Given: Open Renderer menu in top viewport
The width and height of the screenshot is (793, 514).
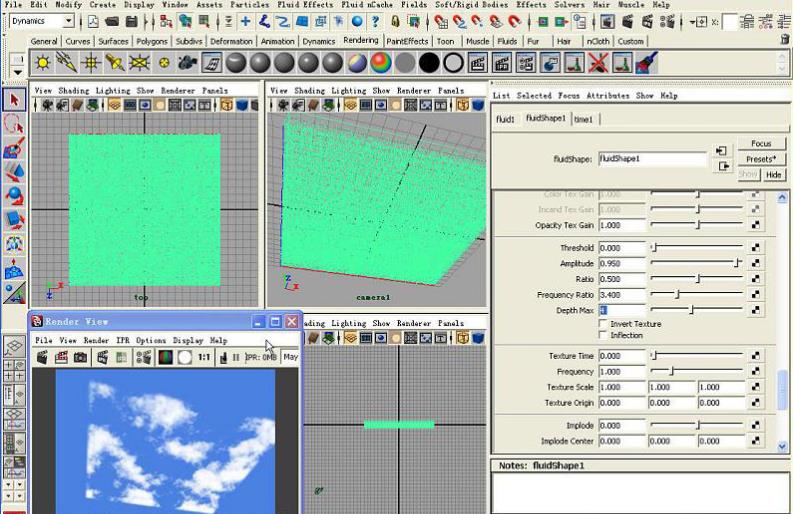Looking at the screenshot, I should click(x=178, y=91).
